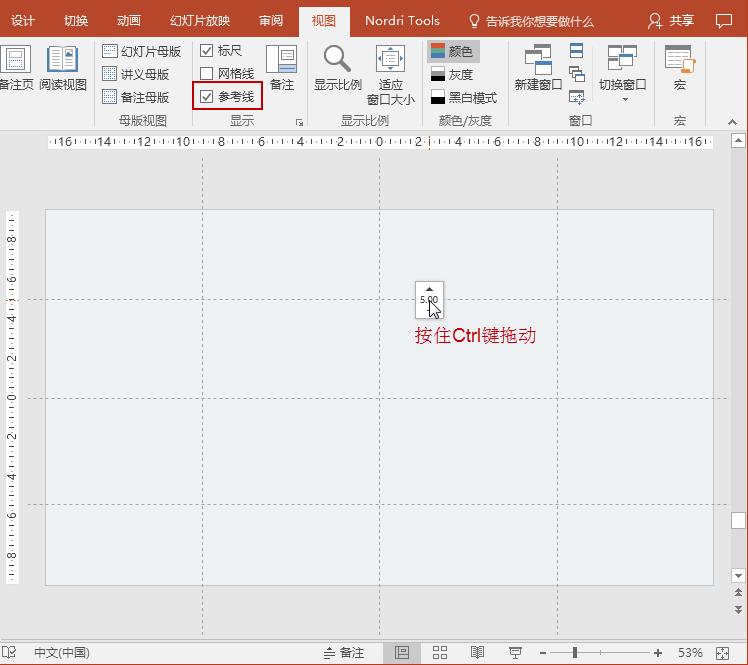Uncheck the Ruler (标尺) checkbox
The height and width of the screenshot is (665, 748).
207,51
